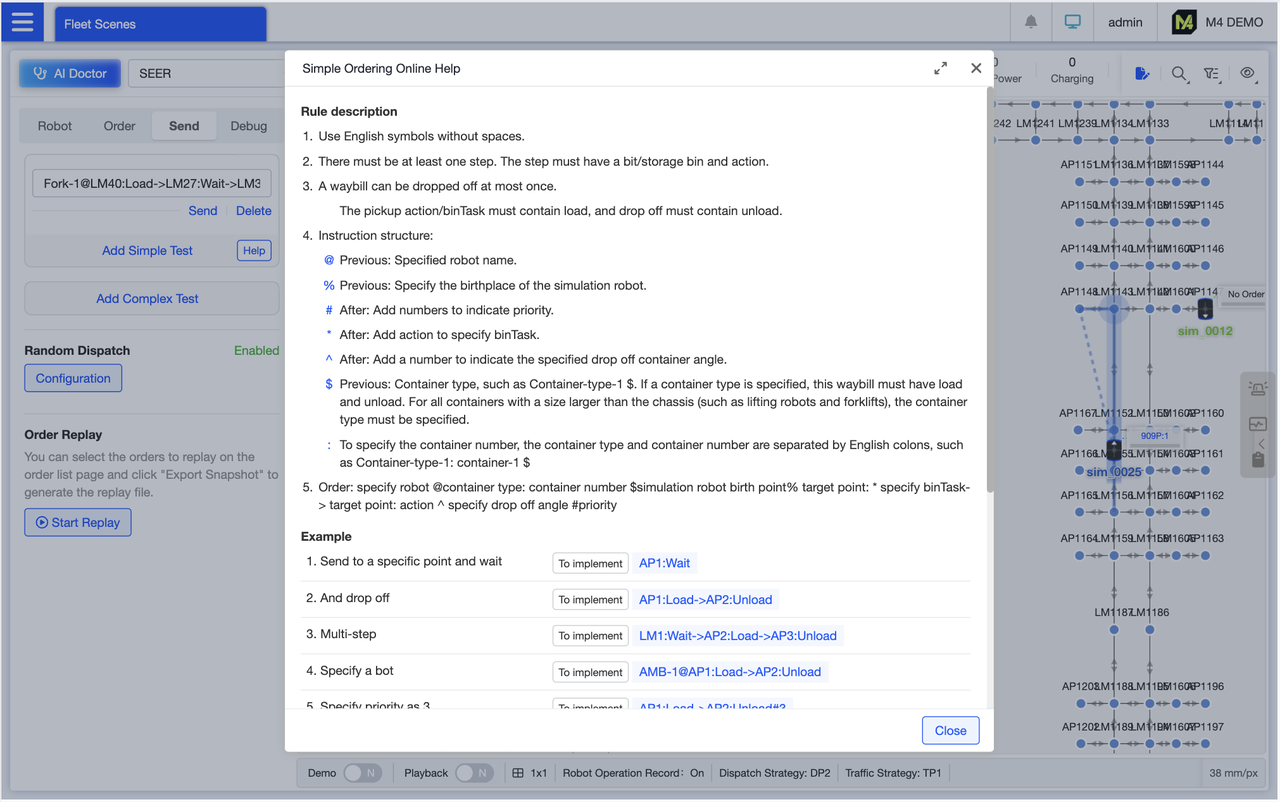This screenshot has width=1280, height=802.
Task: Open the order creation pencil icon
Action: (x=1142, y=73)
